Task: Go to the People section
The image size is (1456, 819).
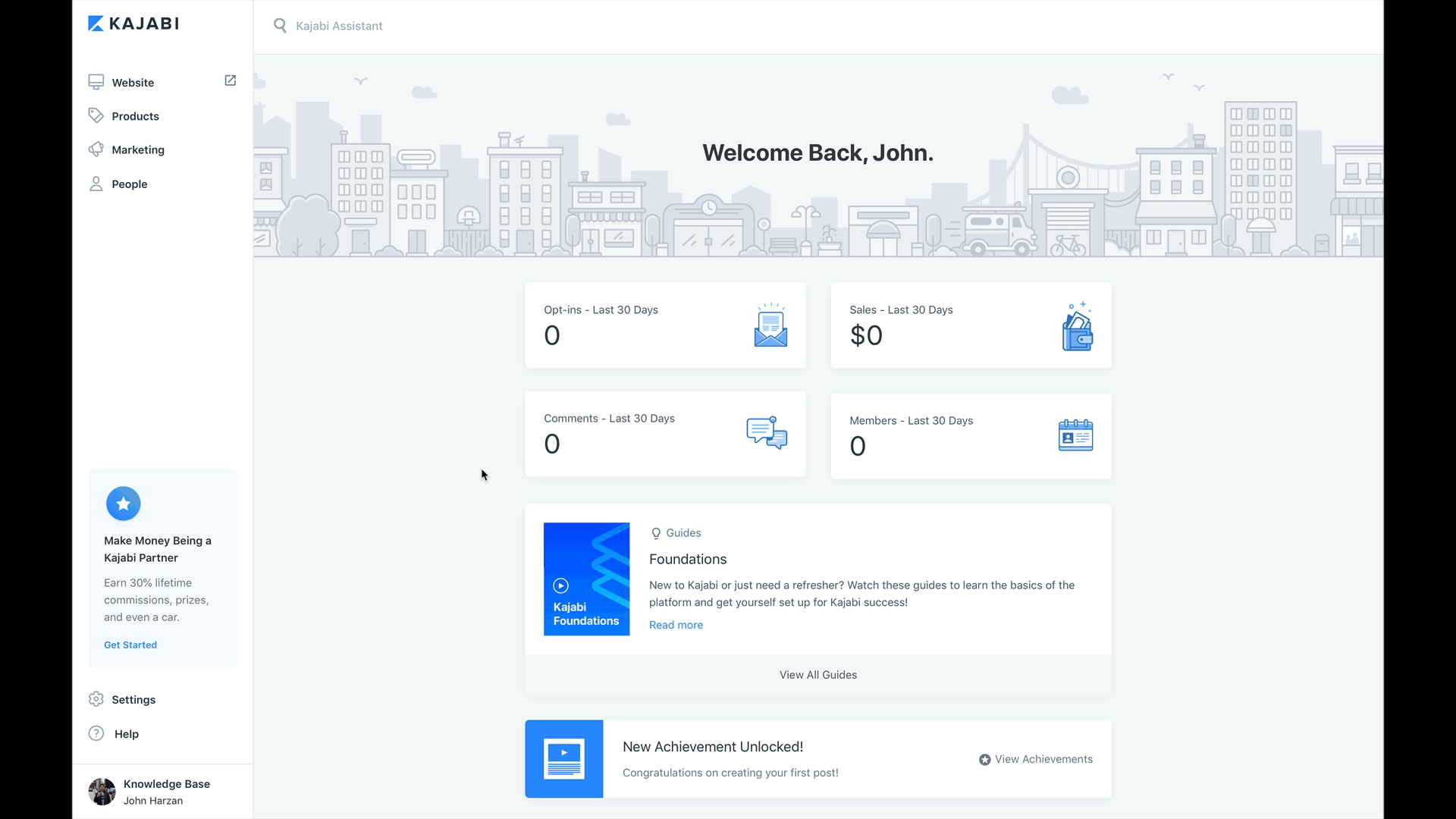Action: [129, 184]
